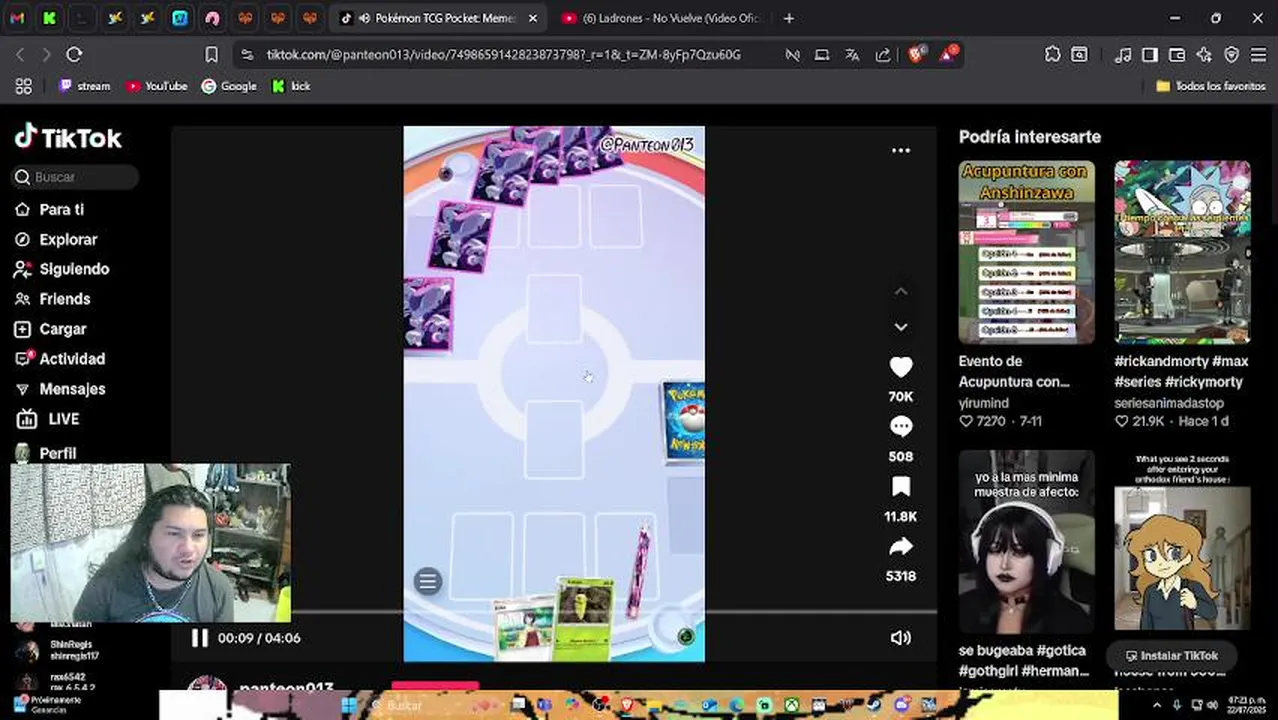Open the video three-dot options menu
Image resolution: width=1278 pixels, height=720 pixels.
(901, 151)
